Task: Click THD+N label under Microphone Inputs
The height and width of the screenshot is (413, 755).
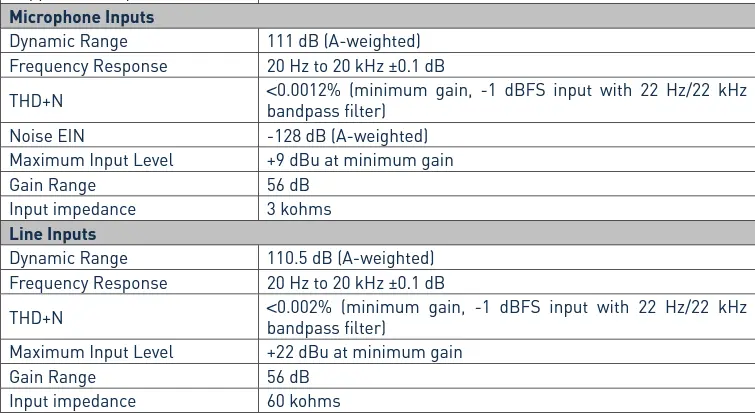Action: point(35,100)
